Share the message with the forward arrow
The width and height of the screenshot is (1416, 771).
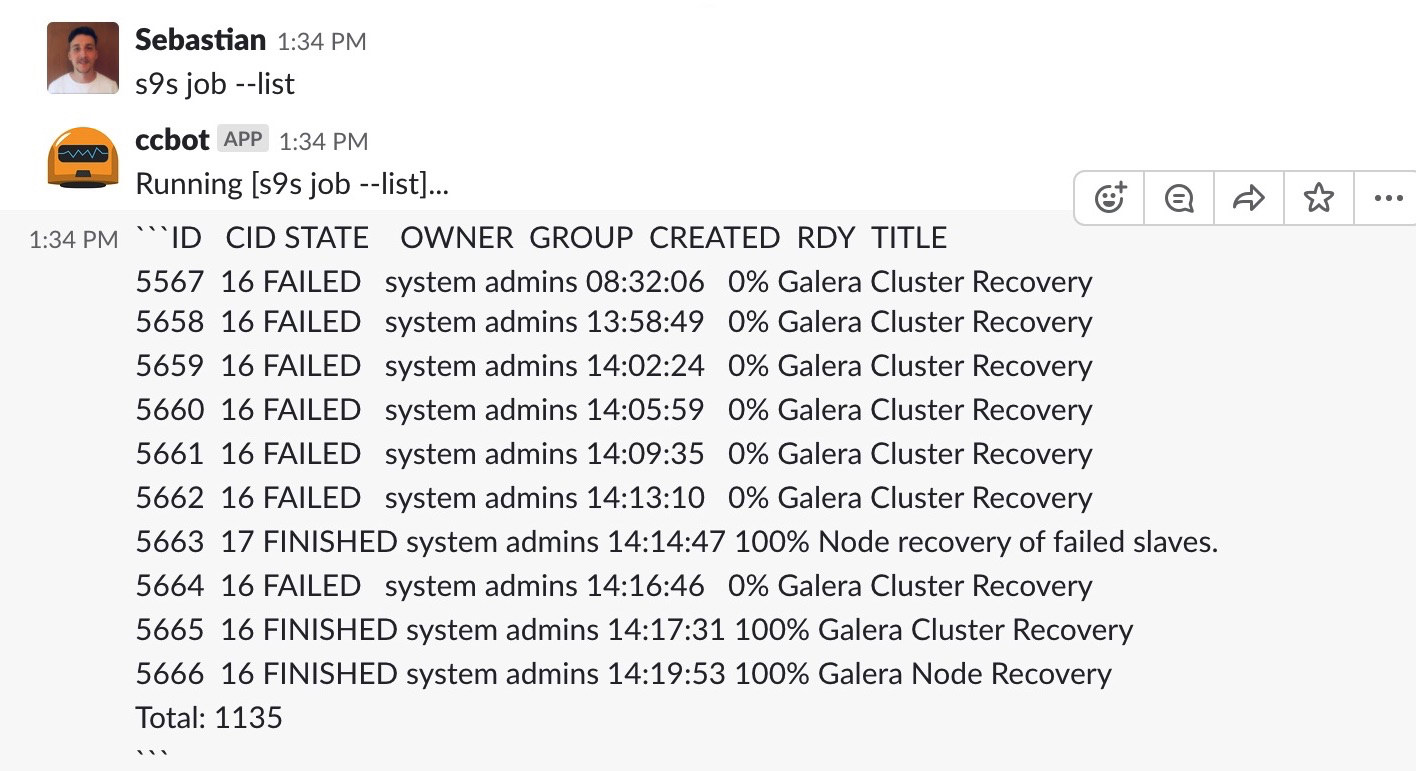tap(1249, 198)
